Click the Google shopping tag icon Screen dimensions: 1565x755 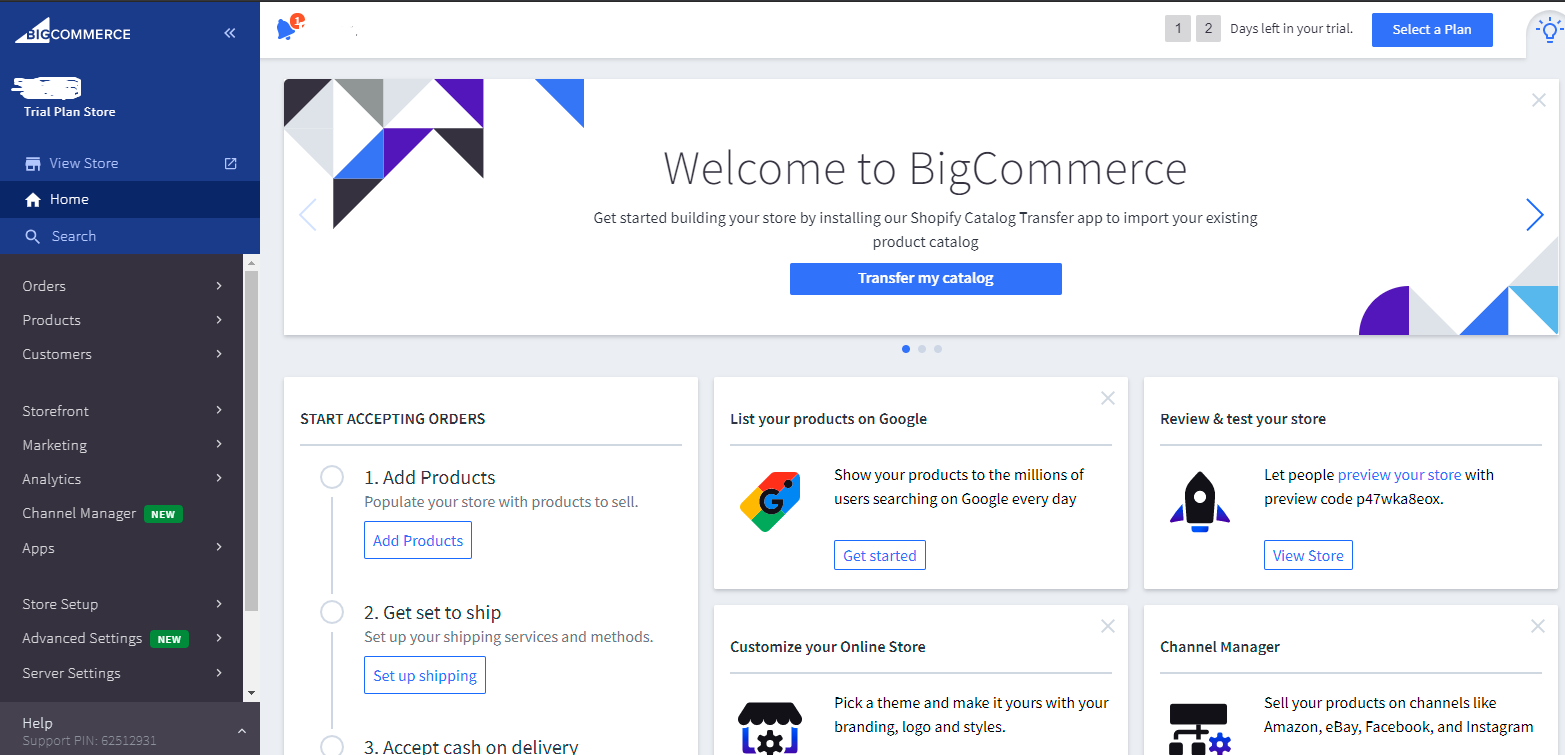point(769,501)
